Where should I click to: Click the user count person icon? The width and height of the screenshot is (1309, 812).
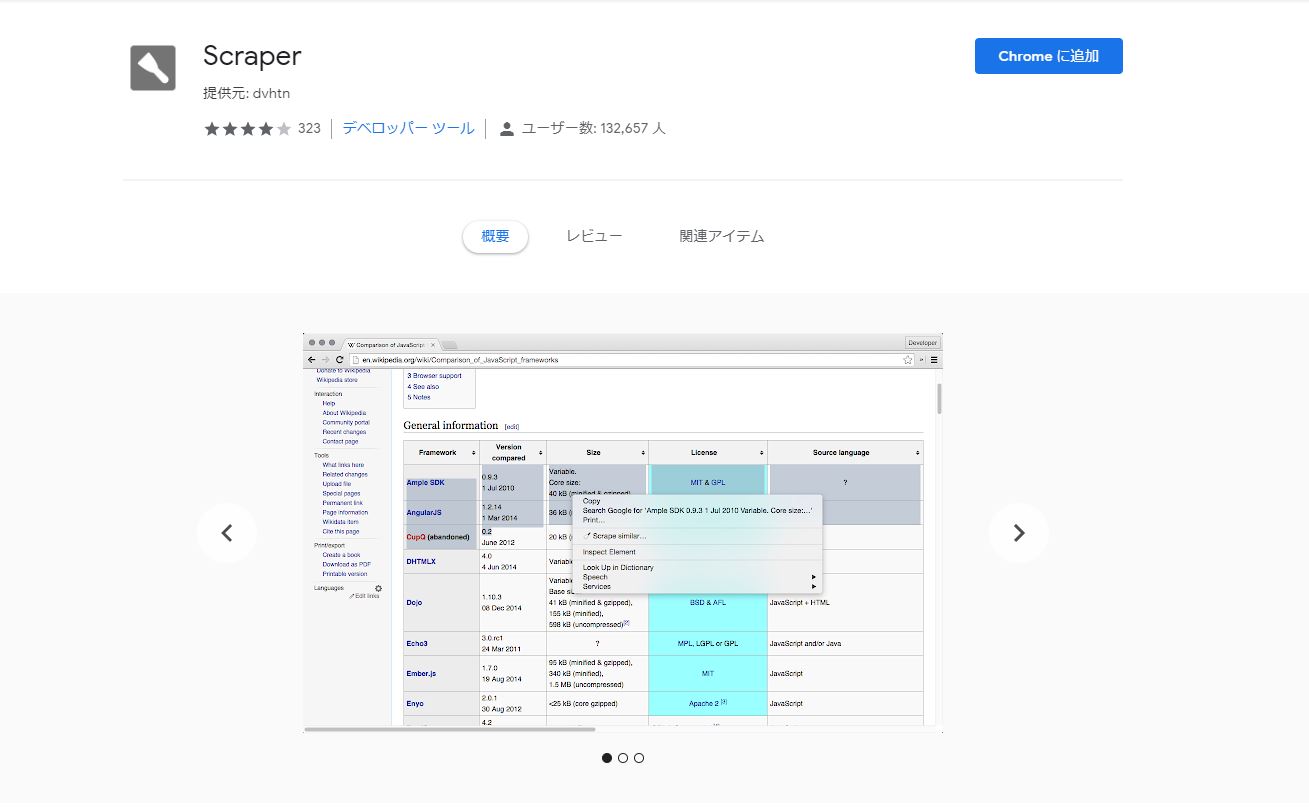tap(507, 129)
